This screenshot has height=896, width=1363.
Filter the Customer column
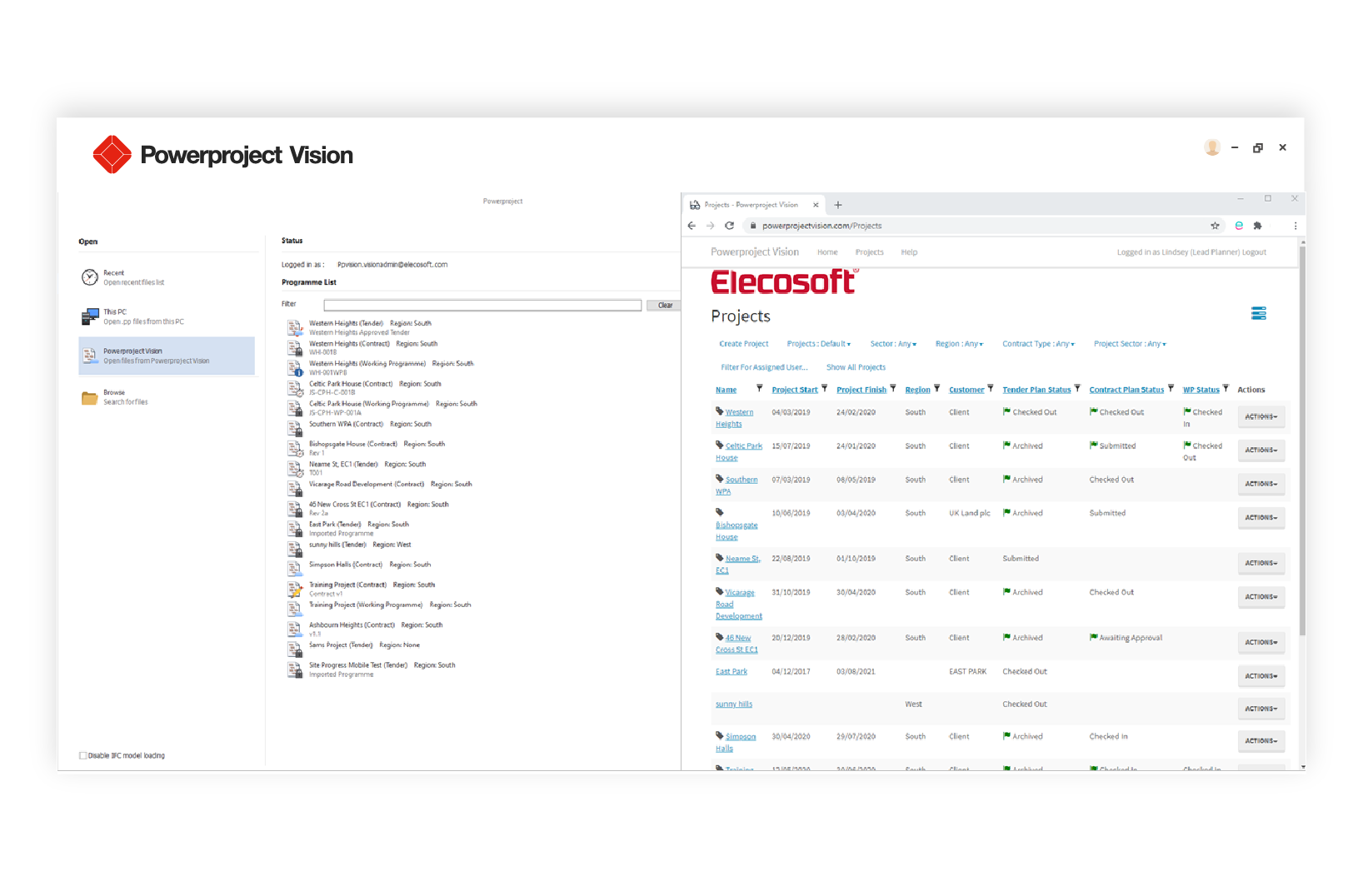click(x=990, y=388)
